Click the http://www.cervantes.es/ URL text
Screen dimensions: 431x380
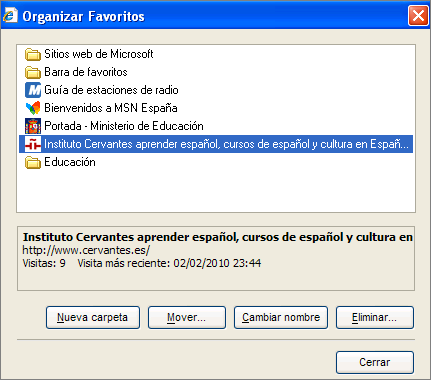point(86,250)
